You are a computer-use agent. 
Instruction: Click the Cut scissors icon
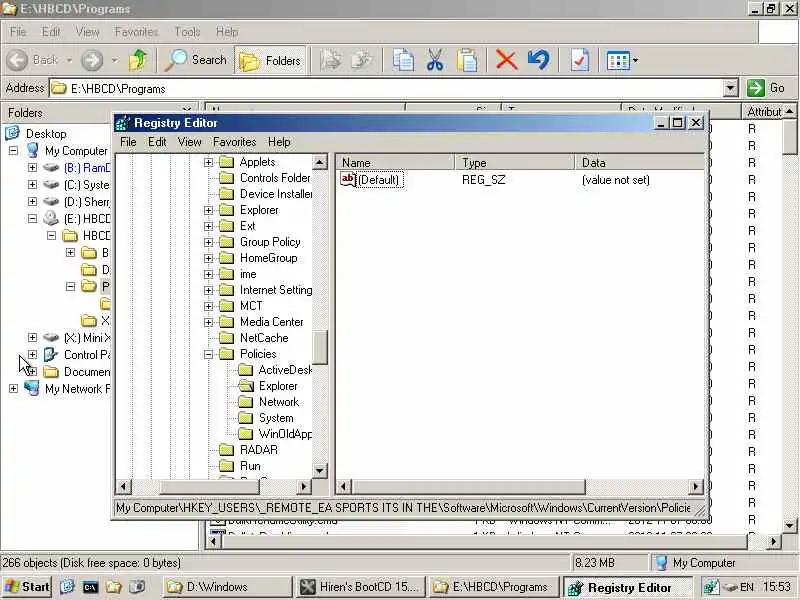pyautogui.click(x=435, y=60)
